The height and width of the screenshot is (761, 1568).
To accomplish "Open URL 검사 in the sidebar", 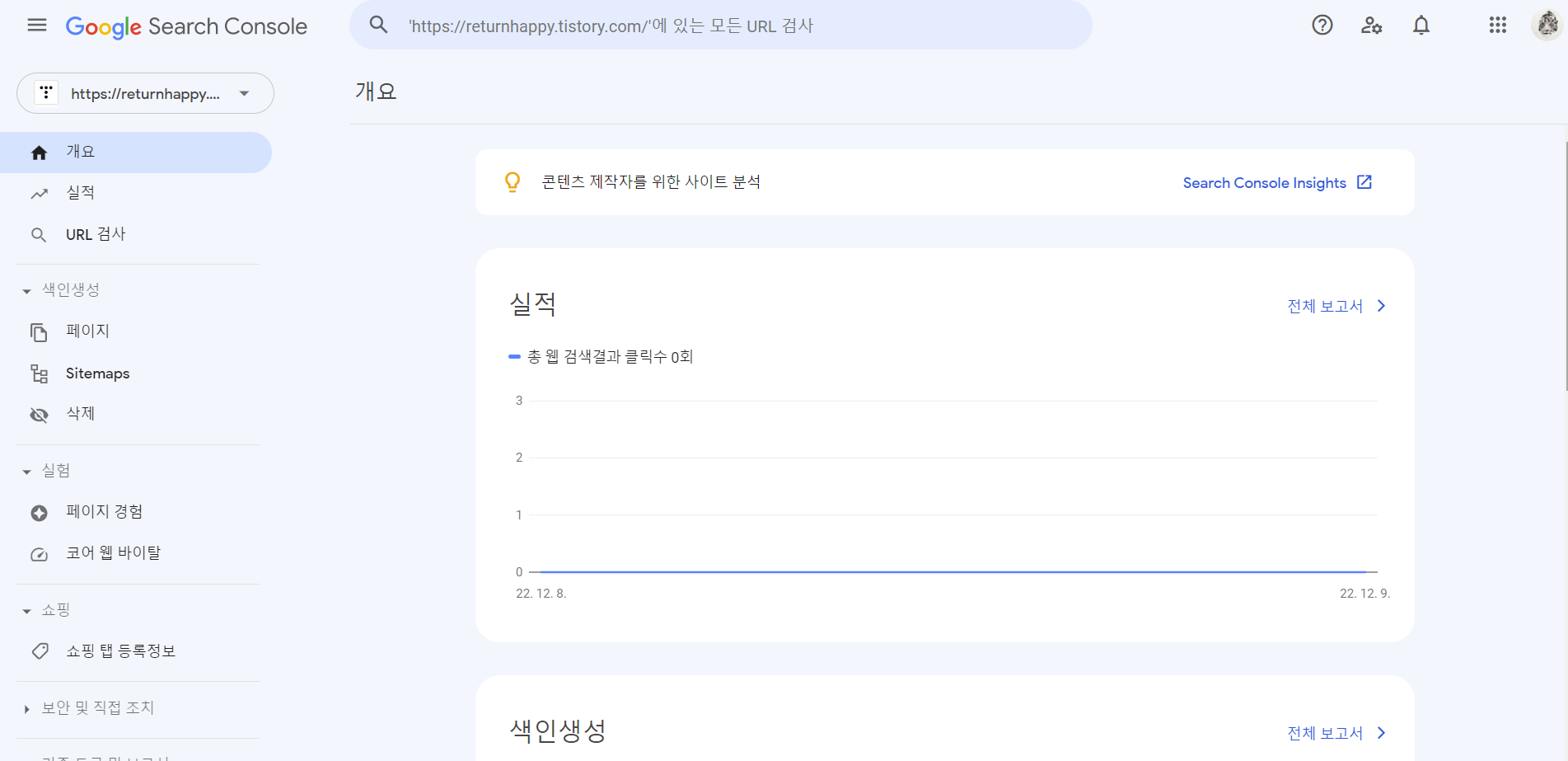I will [136, 235].
